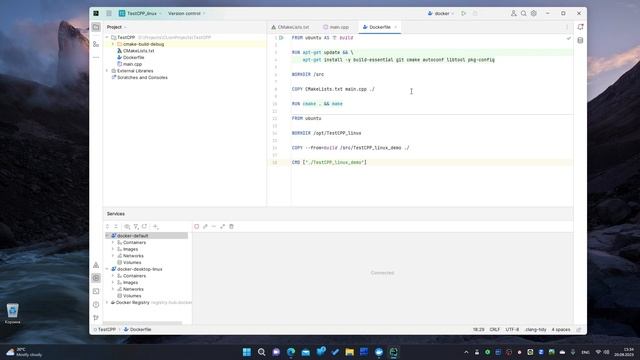This screenshot has height=360, width=640.
Task: Close the Dockerfile editor tab
Action: coord(396,27)
